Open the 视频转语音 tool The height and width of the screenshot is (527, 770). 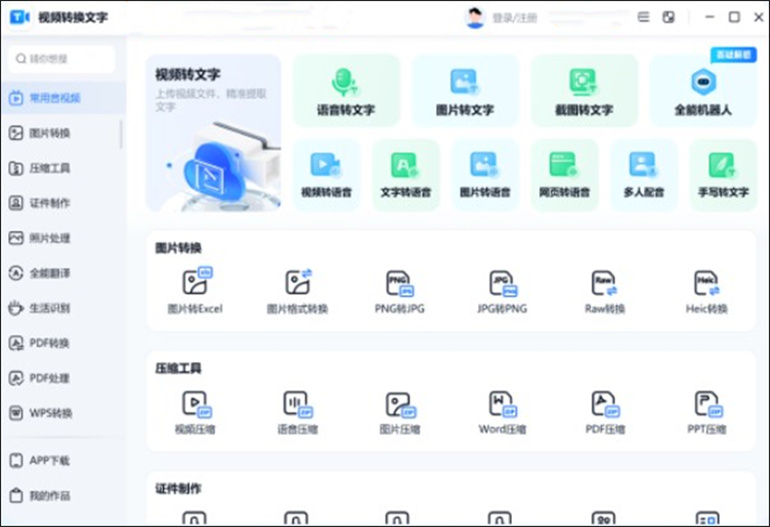327,175
